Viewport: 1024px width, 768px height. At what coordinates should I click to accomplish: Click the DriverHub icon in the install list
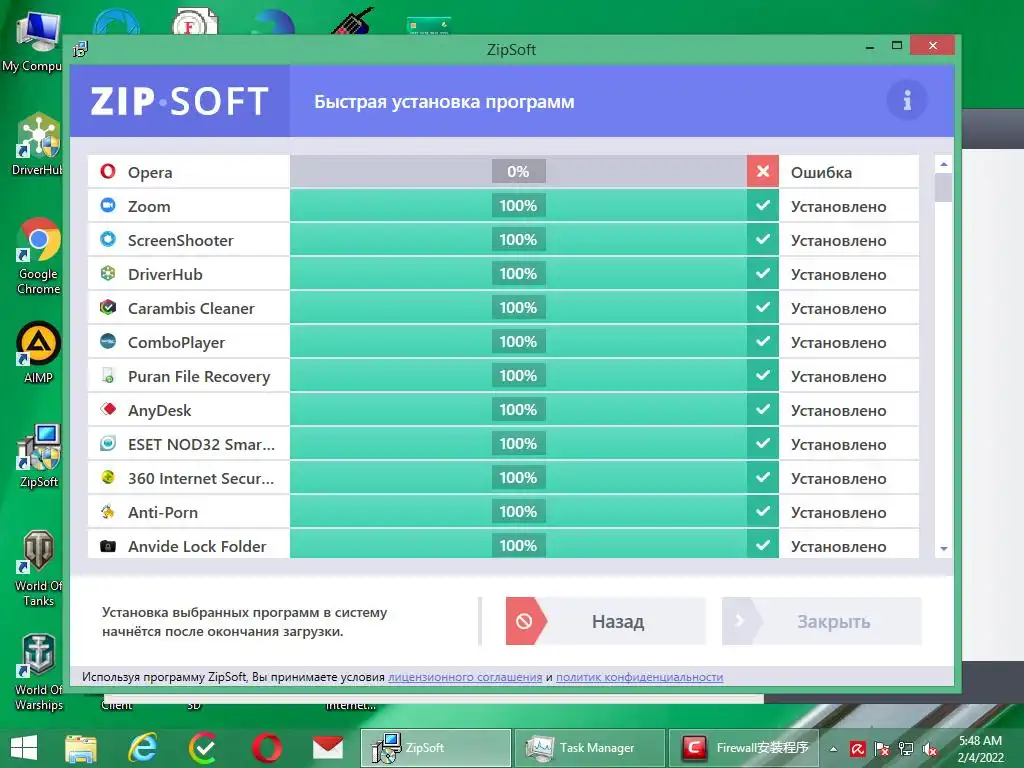tap(108, 274)
